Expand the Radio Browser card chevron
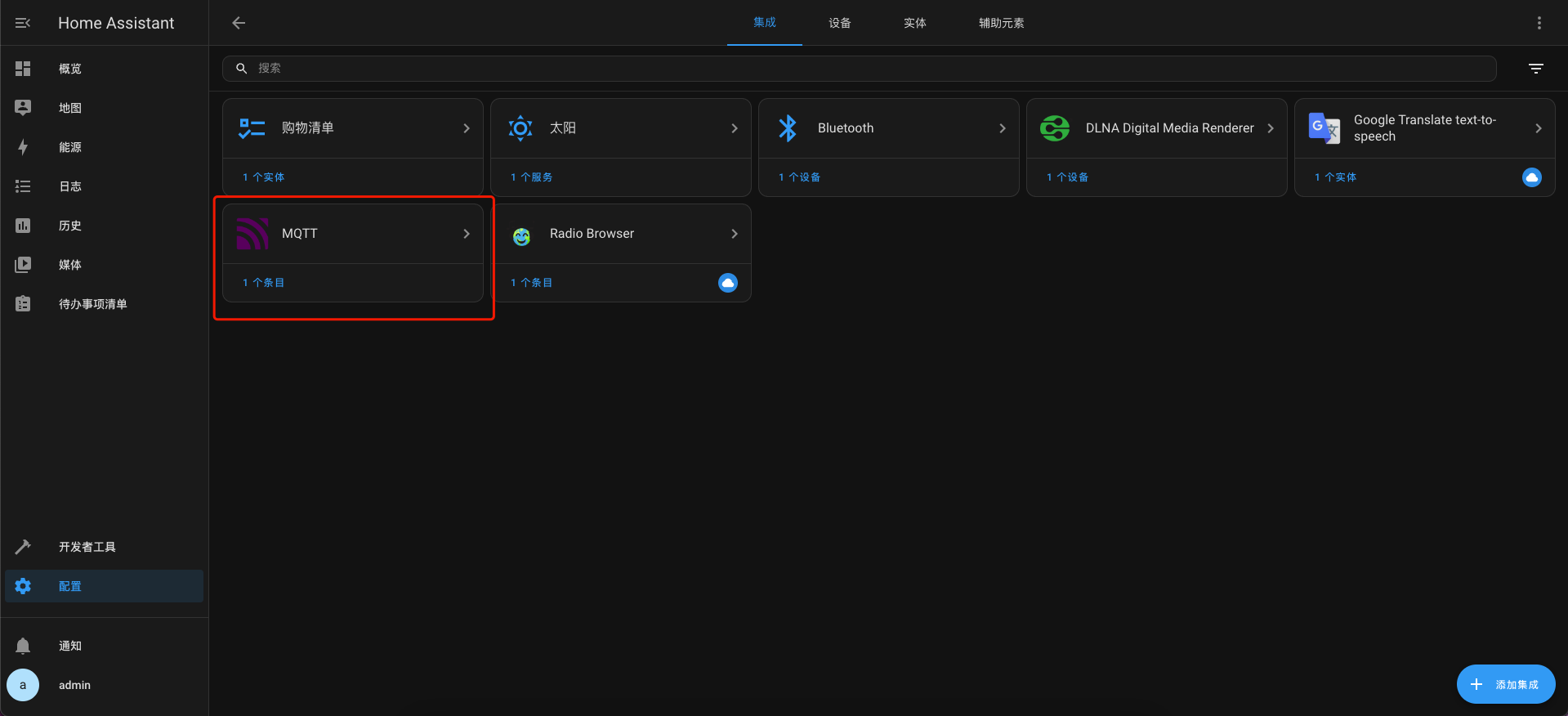This screenshot has width=1568, height=716. click(735, 234)
